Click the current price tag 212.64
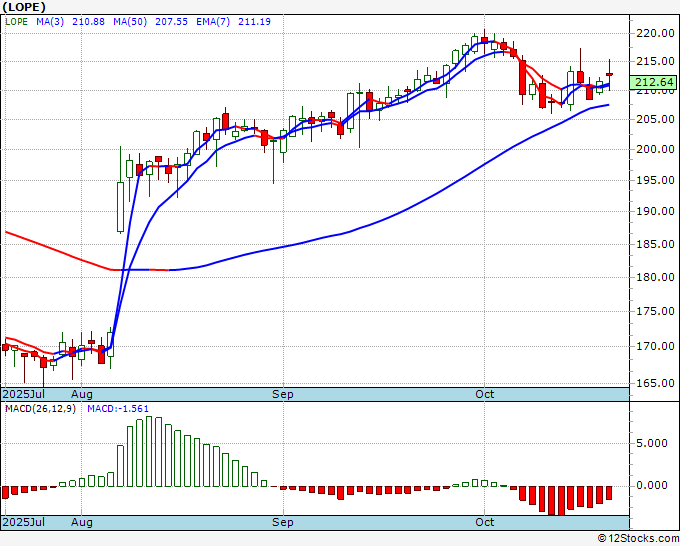Screen dimensions: 680x546 654,82
